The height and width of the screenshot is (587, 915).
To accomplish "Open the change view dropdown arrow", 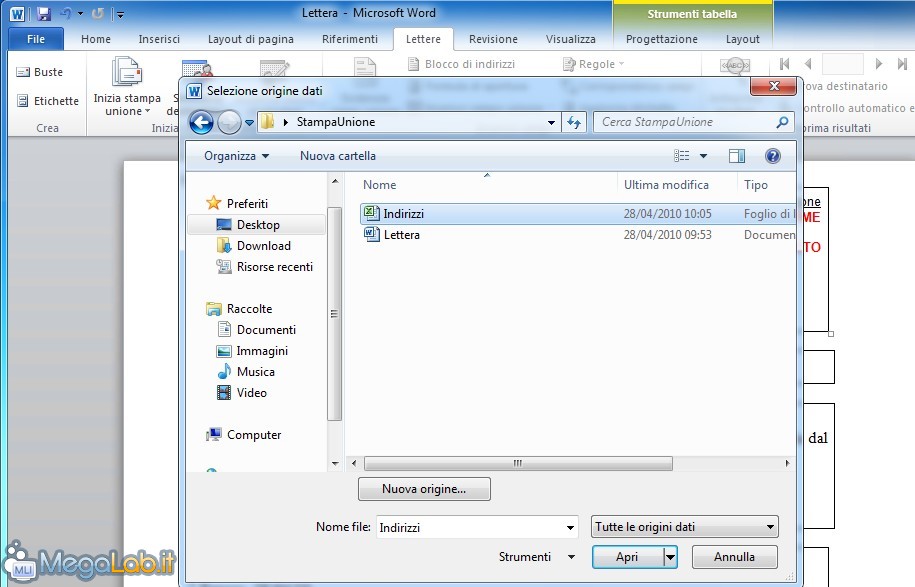I will coord(703,156).
